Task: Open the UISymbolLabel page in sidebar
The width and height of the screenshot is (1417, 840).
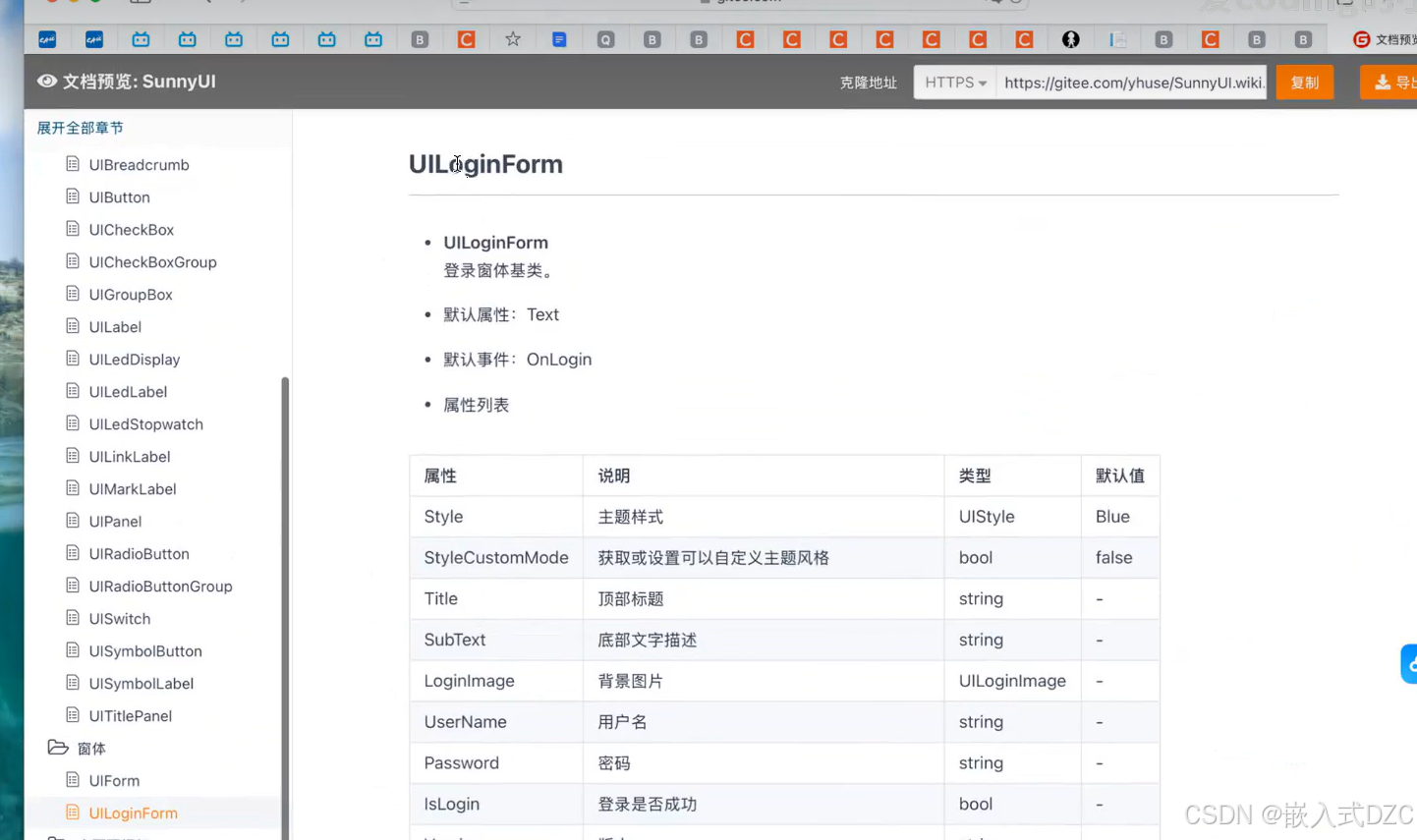Action: pos(142,684)
